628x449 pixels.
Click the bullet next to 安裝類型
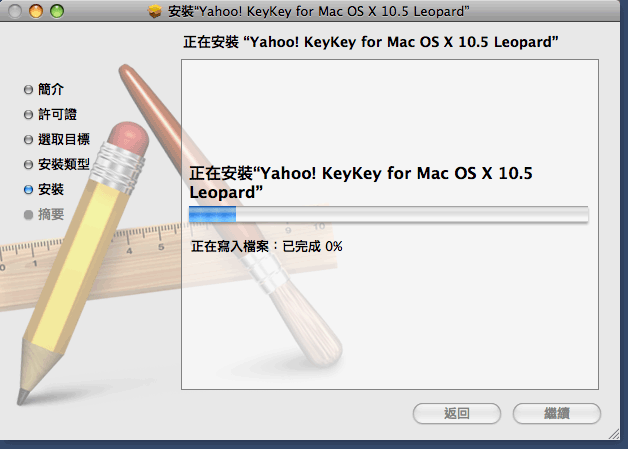[x=28, y=165]
